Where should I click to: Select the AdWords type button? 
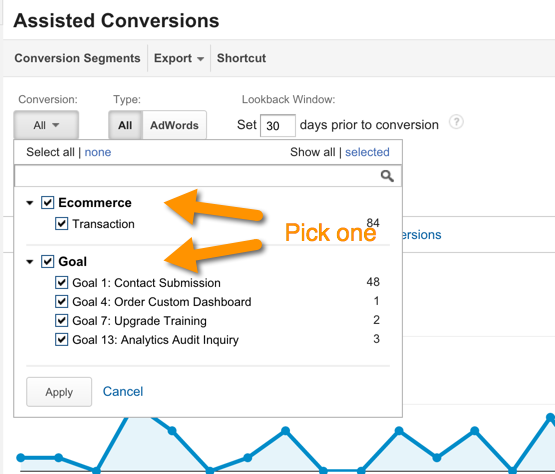[174, 125]
